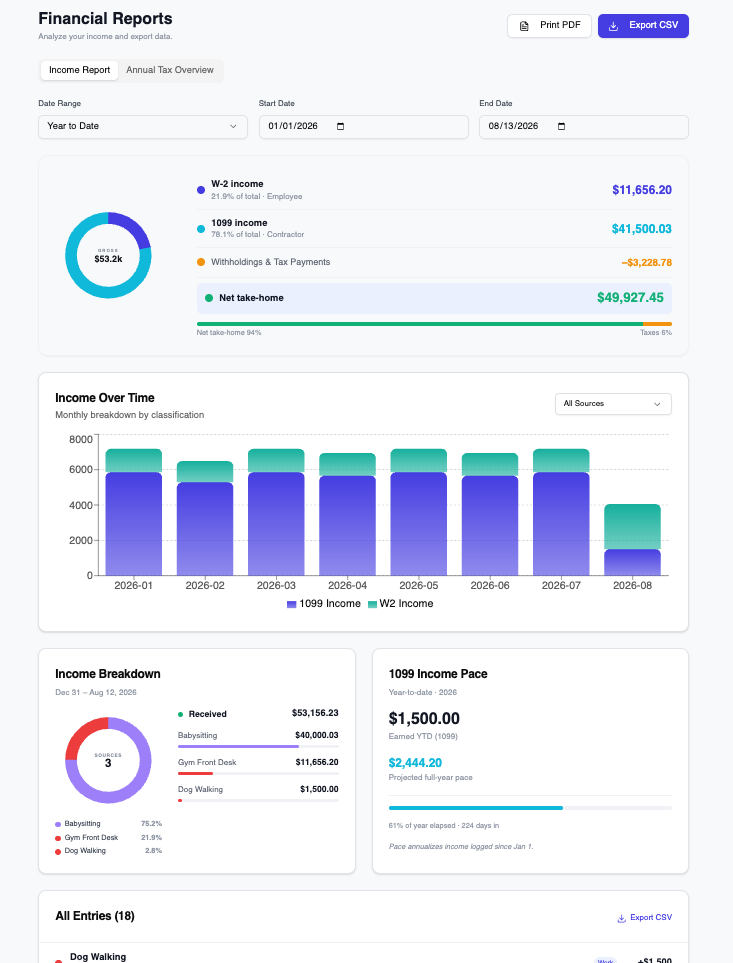Click the 1099 income cyan dot indicator
This screenshot has height=963, width=733.
click(201, 228)
